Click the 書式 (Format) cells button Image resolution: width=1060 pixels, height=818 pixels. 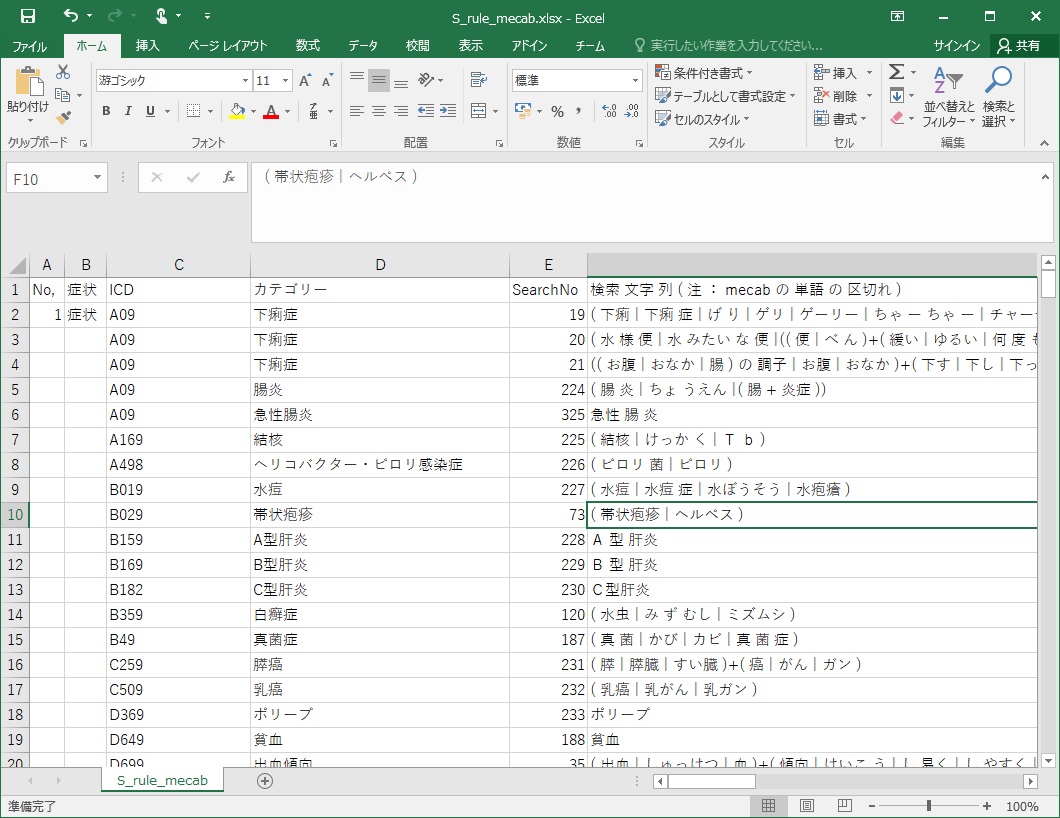click(842, 119)
